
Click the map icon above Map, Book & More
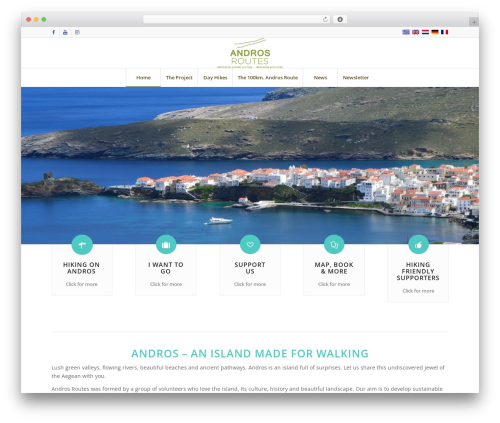[334, 245]
